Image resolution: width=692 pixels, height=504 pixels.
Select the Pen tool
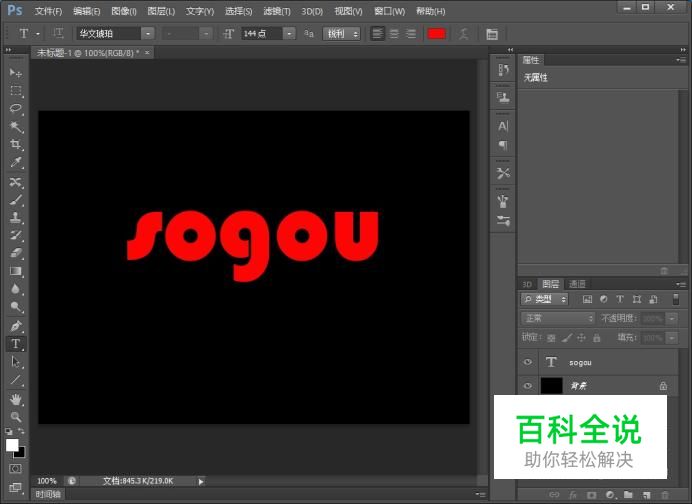click(16, 326)
